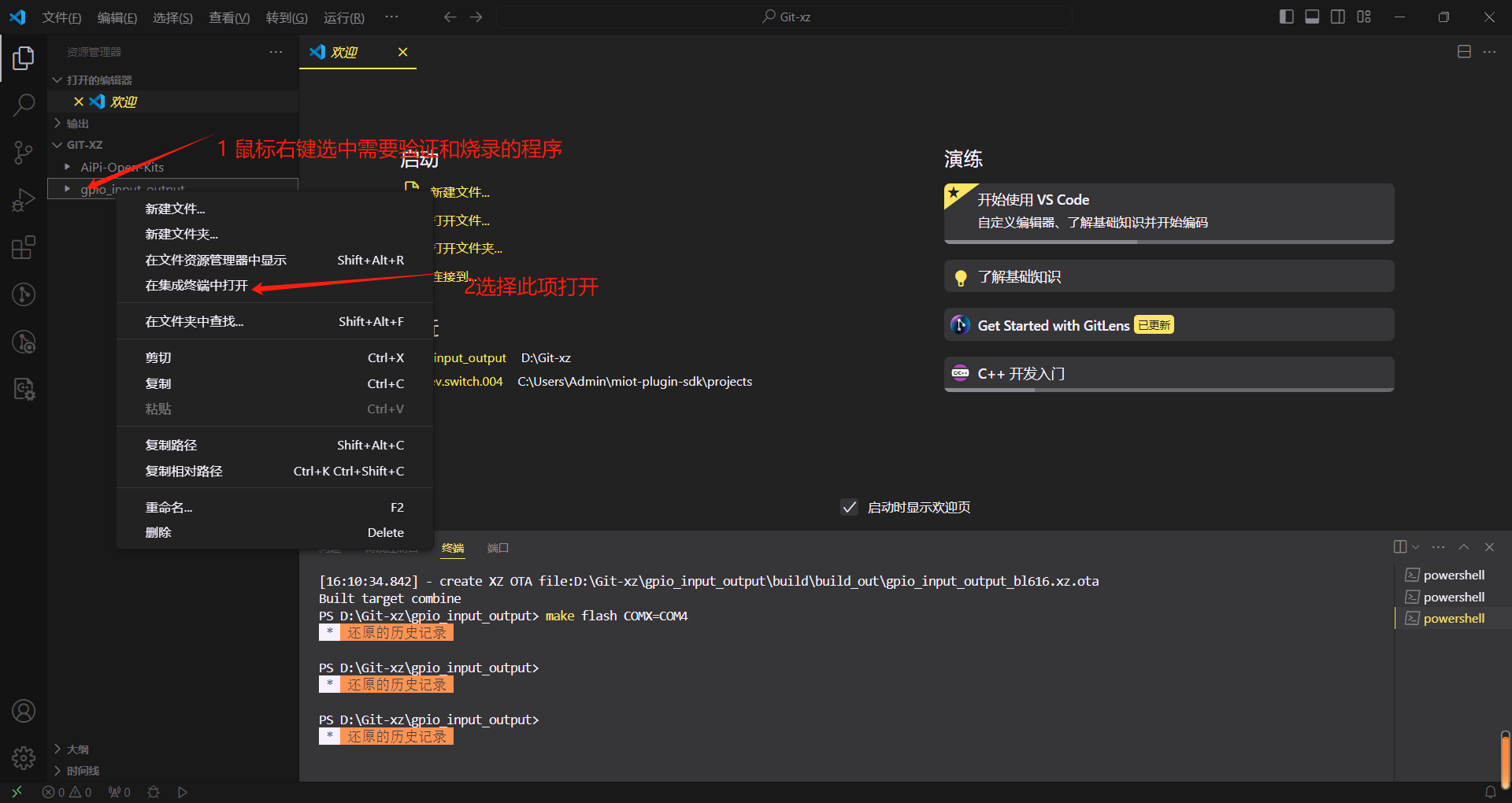Click the Git-xz command center search box
The image size is (1512, 803).
coord(784,17)
